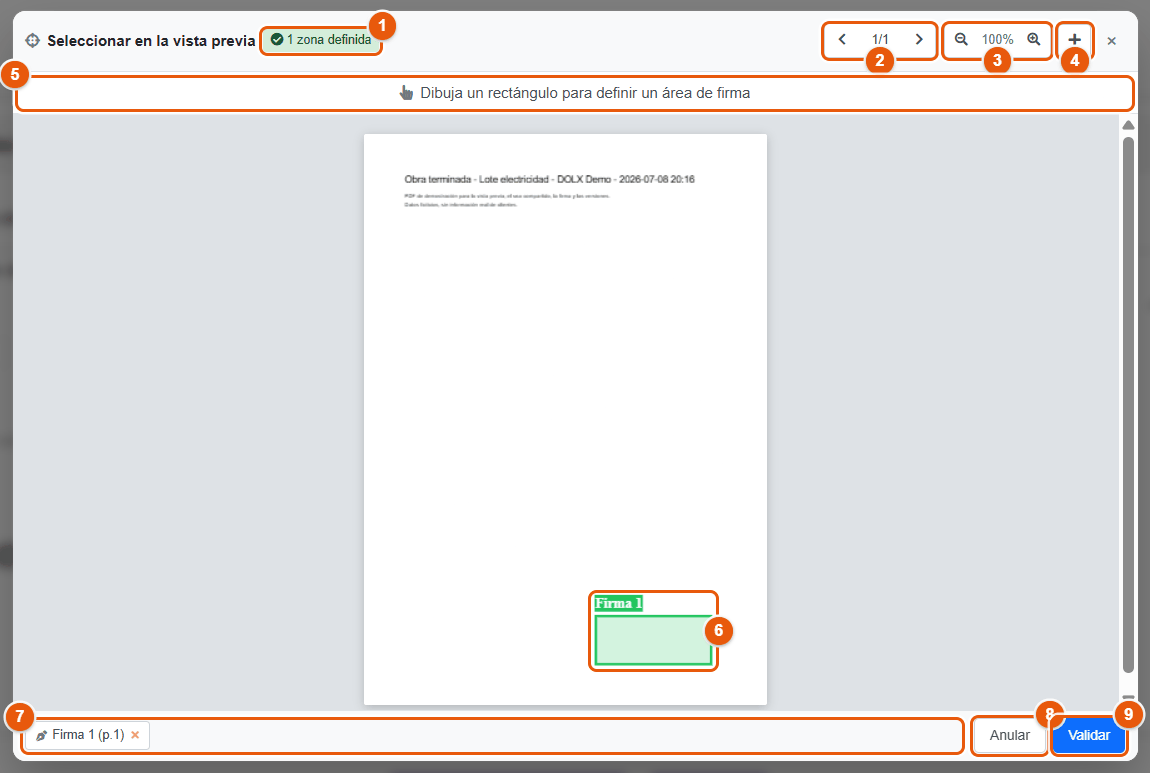Close the preview selection dialog
Viewport: 1150px width, 773px height.
[x=1112, y=41]
